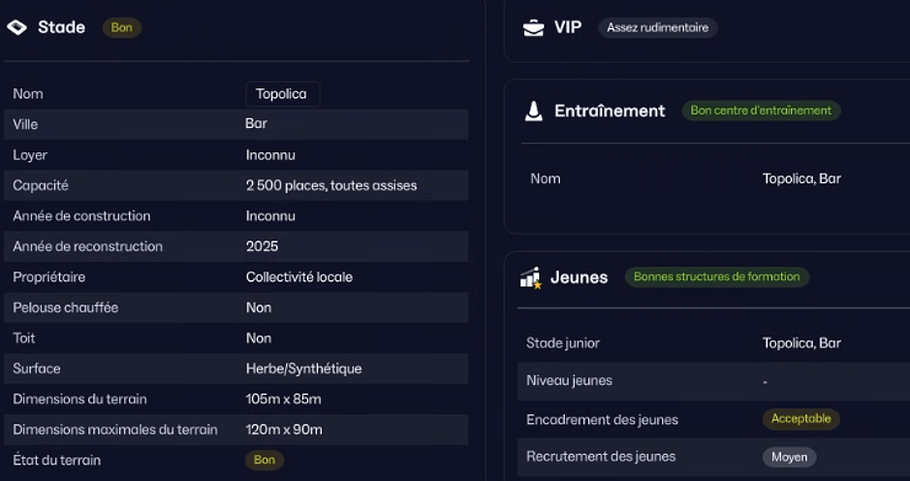
Task: Click the Stade stadium icon
Action: tap(17, 27)
